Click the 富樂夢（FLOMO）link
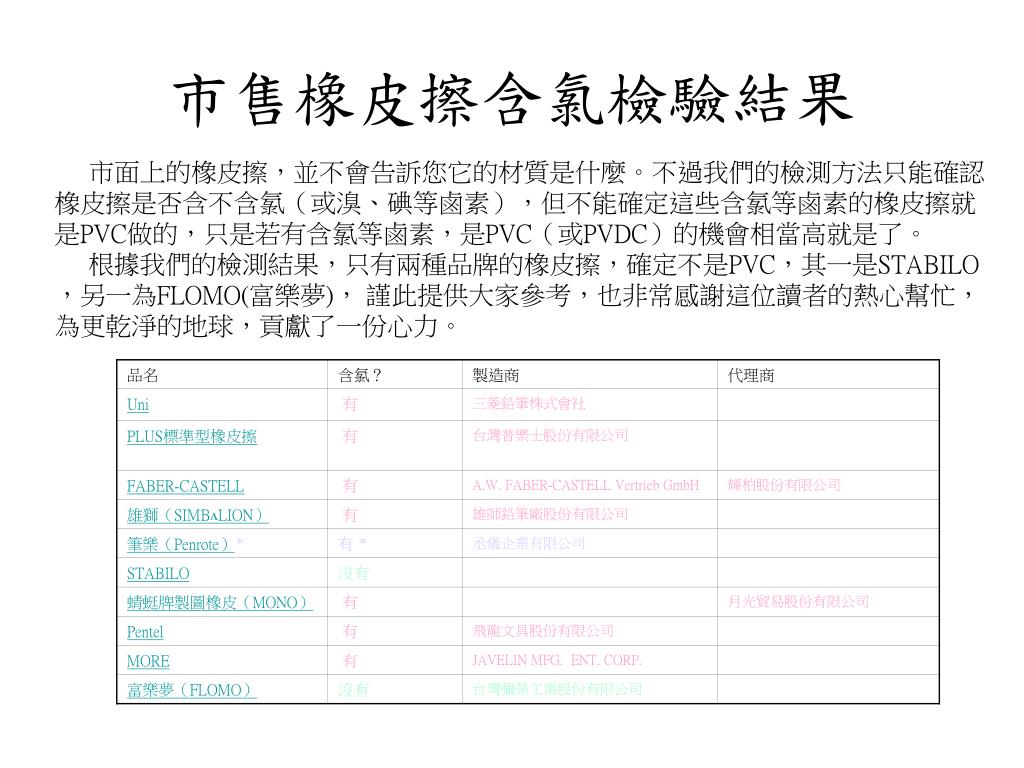The height and width of the screenshot is (768, 1024). click(191, 690)
